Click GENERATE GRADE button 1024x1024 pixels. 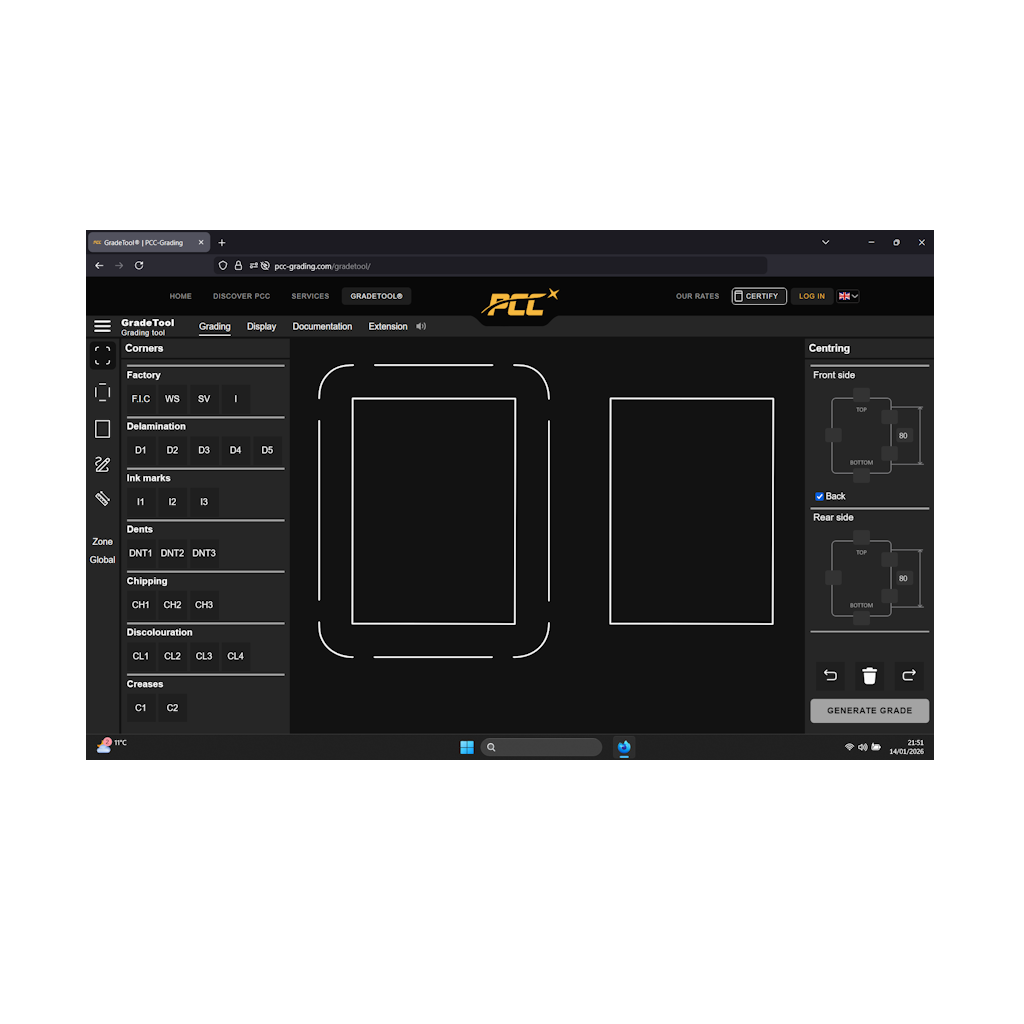coord(869,711)
